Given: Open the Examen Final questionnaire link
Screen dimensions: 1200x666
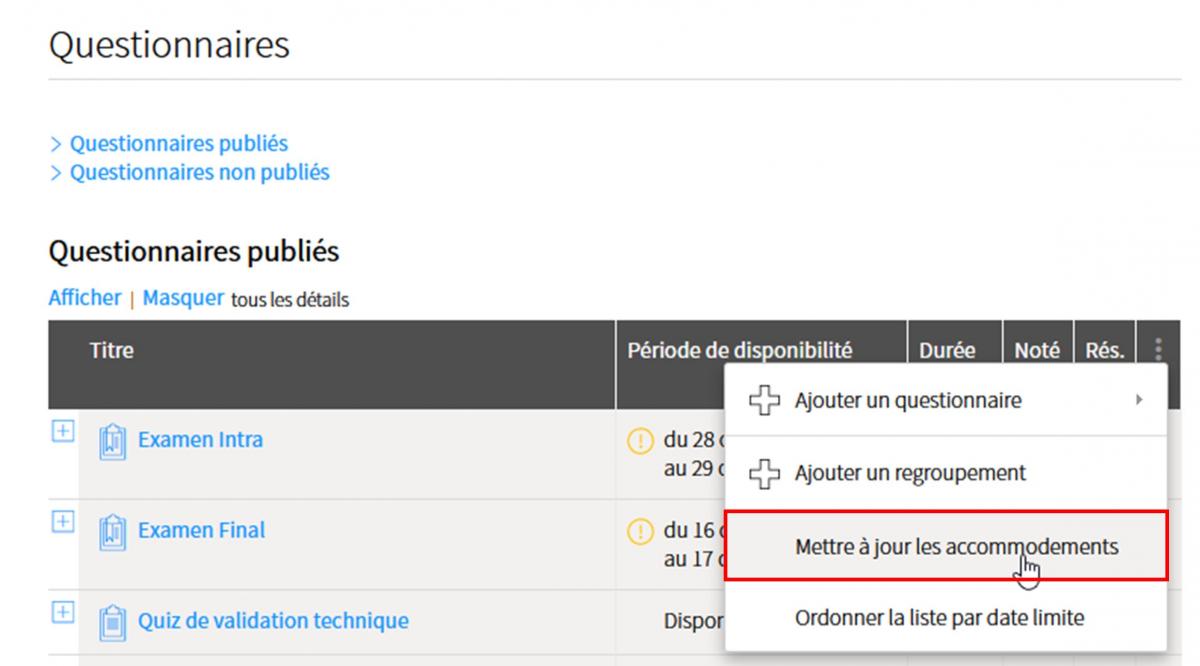Looking at the screenshot, I should [x=201, y=530].
